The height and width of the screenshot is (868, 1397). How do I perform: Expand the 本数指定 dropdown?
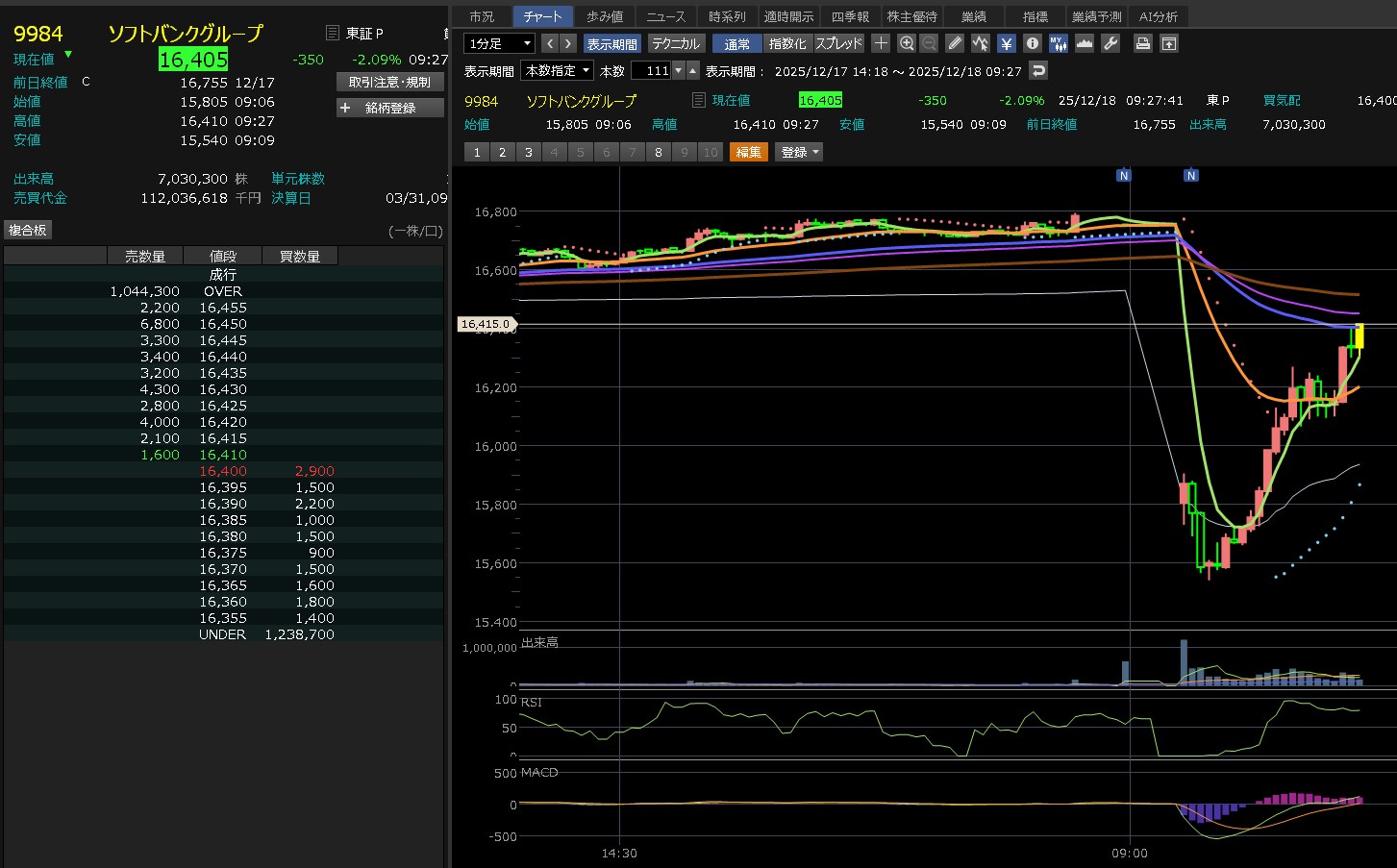coord(558,70)
